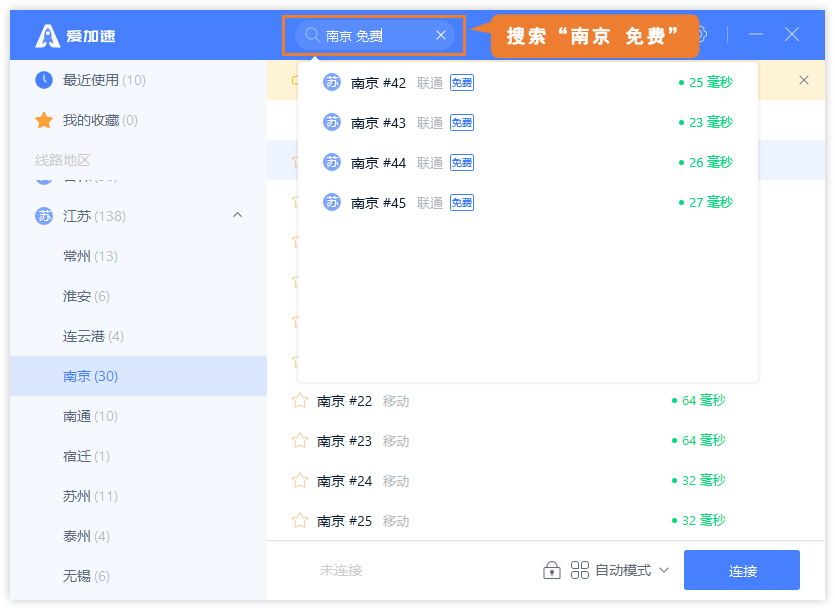Click the 苏 icon on 南京 #44 row
Viewport: 835px width, 610px height.
332,162
